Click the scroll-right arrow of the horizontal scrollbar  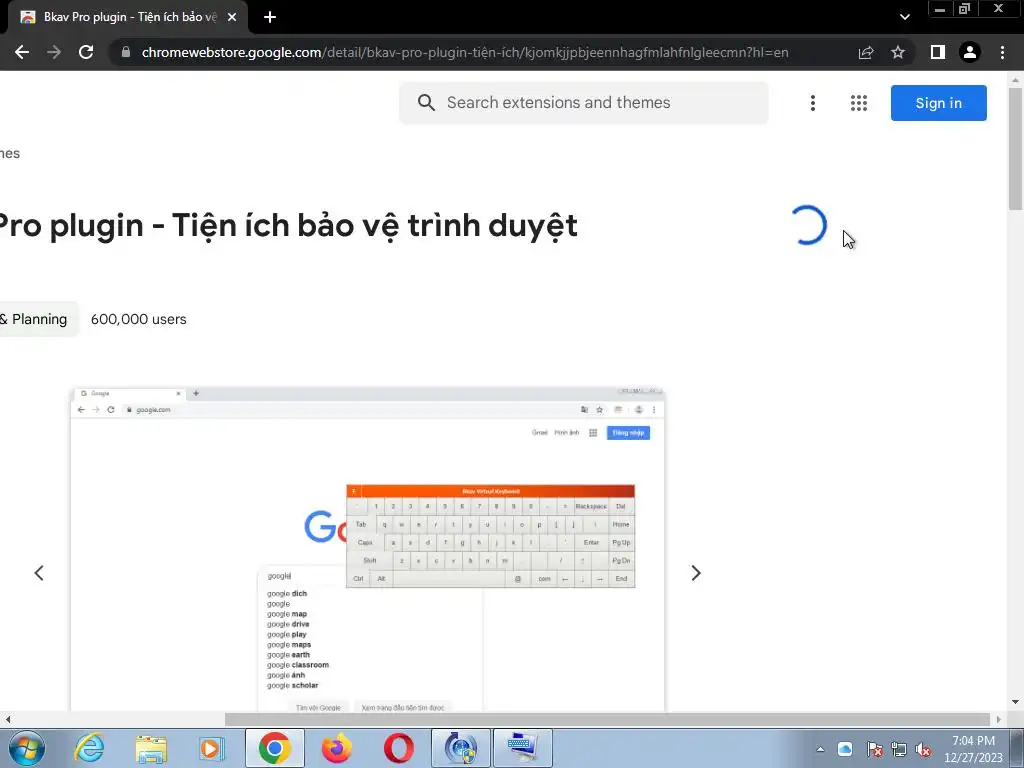[999, 719]
